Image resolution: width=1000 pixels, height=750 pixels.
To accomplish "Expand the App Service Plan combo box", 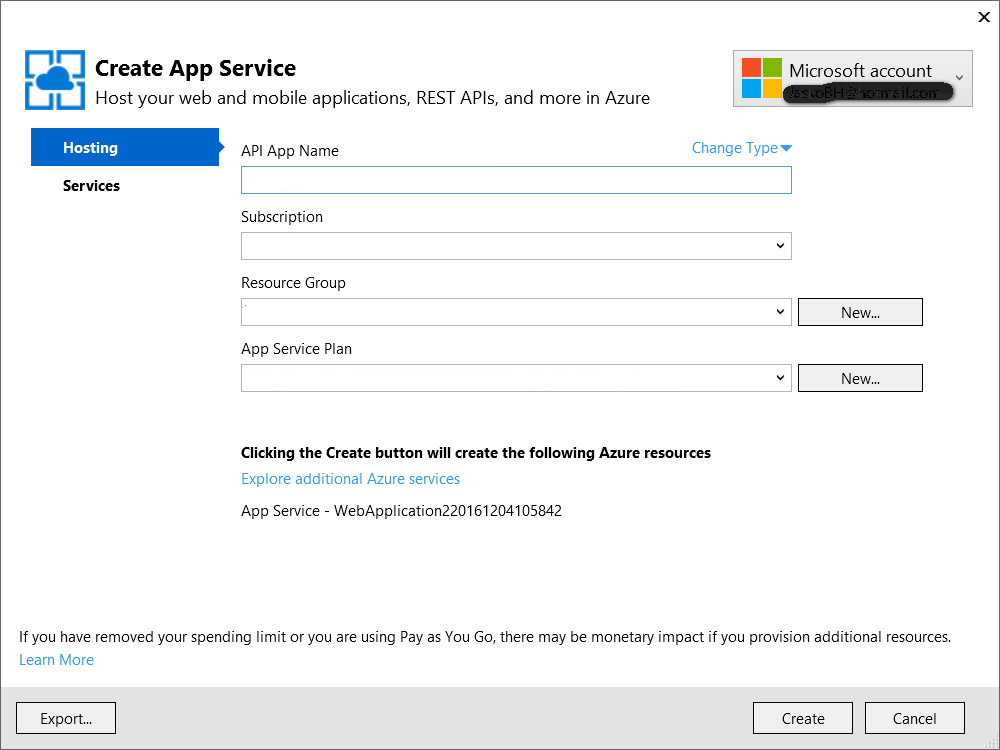I will click(x=516, y=378).
